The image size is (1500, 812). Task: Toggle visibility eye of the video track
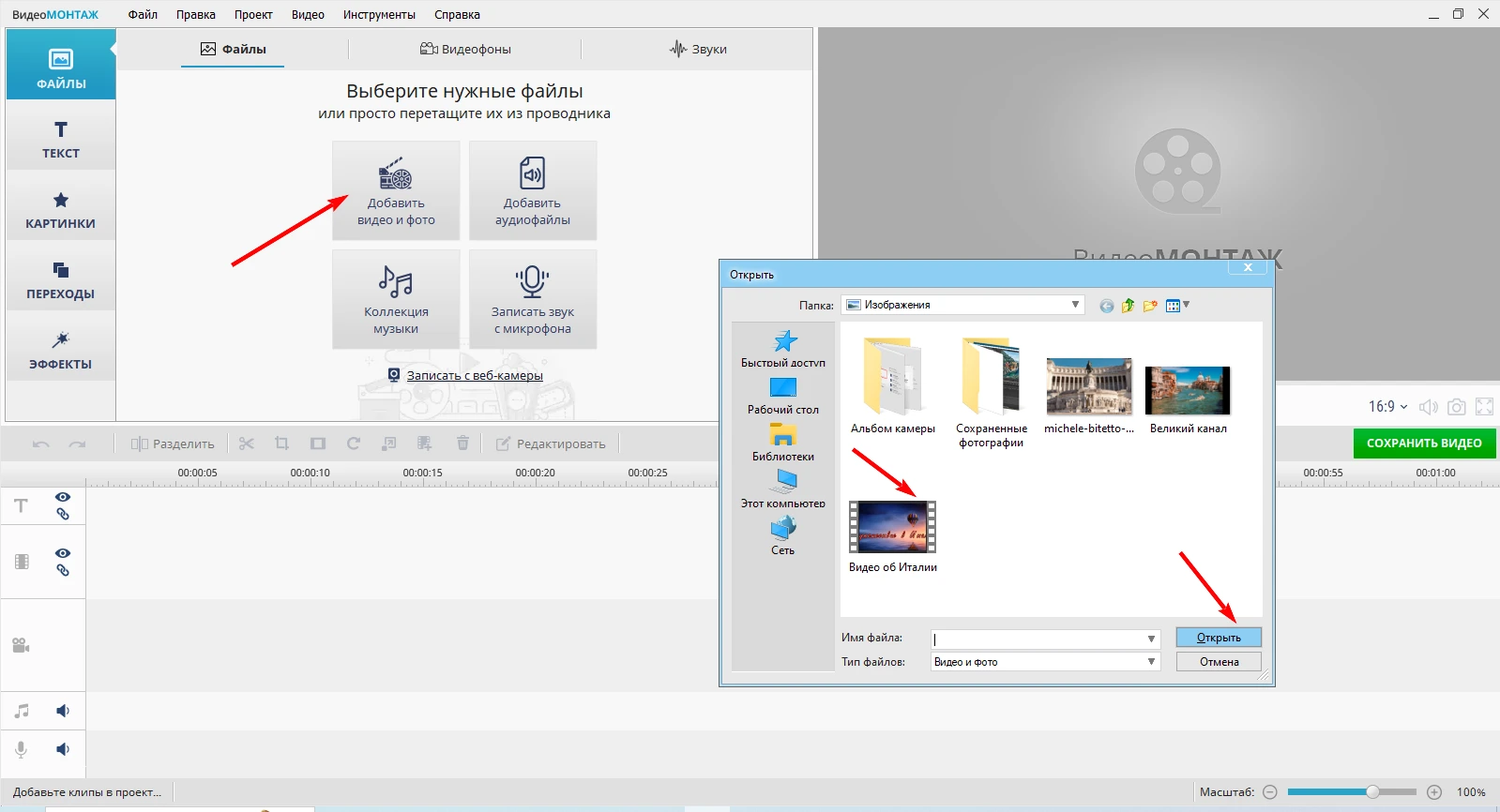[x=63, y=553]
